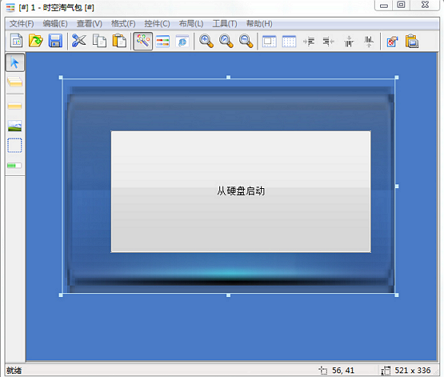Select the arrow pointer tool

(15, 62)
